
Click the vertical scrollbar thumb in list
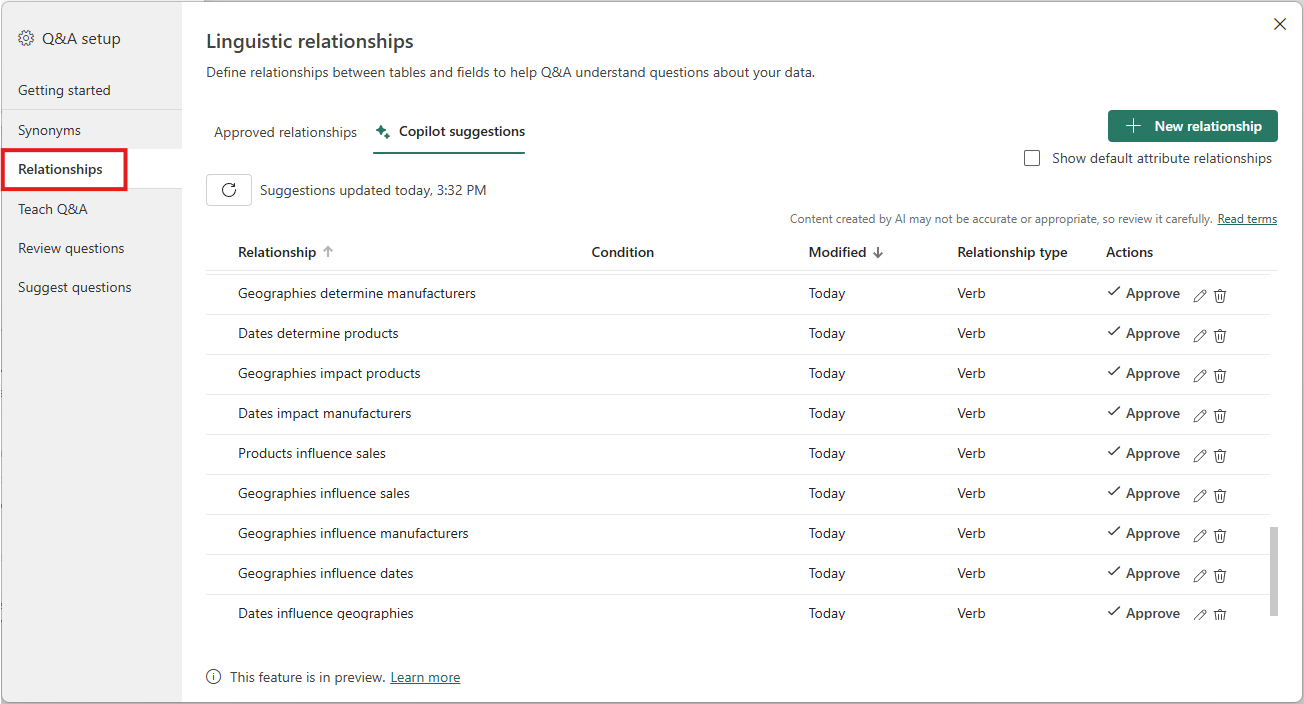click(x=1273, y=571)
